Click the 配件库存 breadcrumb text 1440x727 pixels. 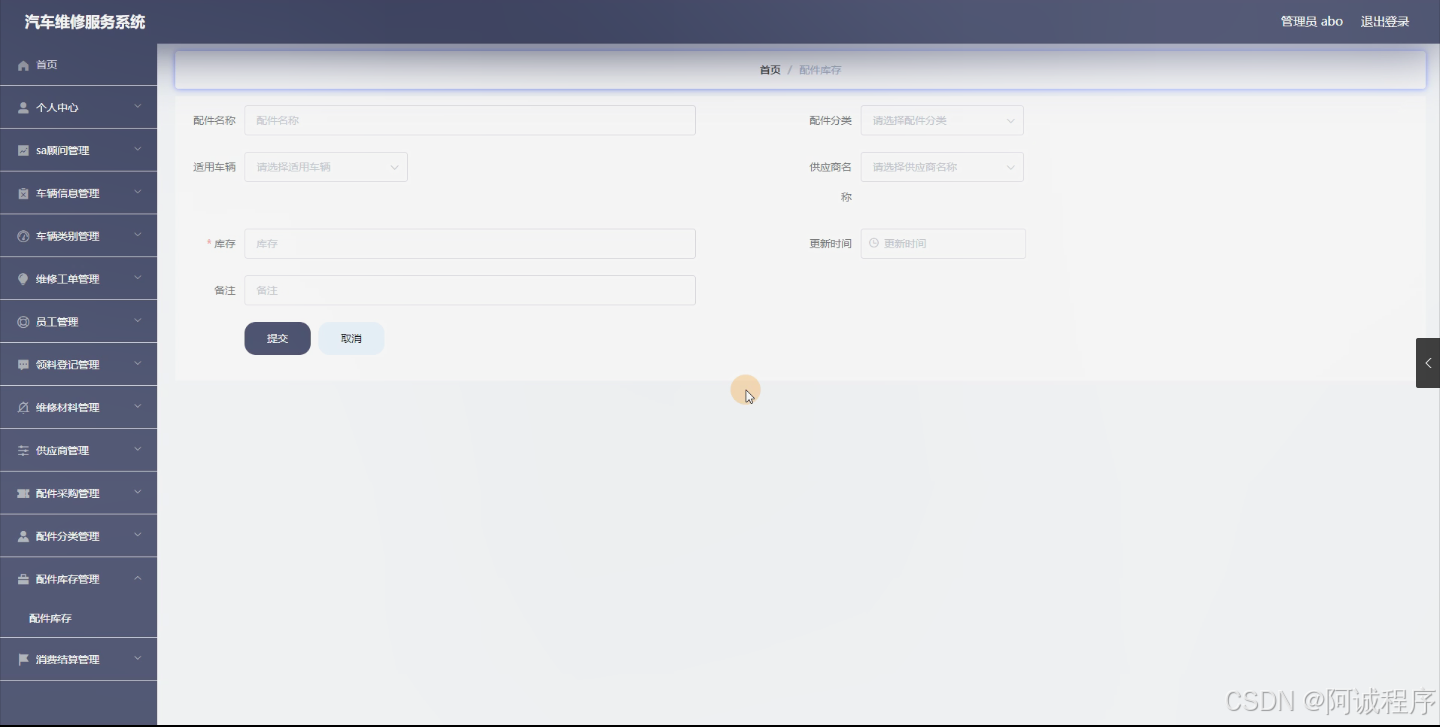820,70
